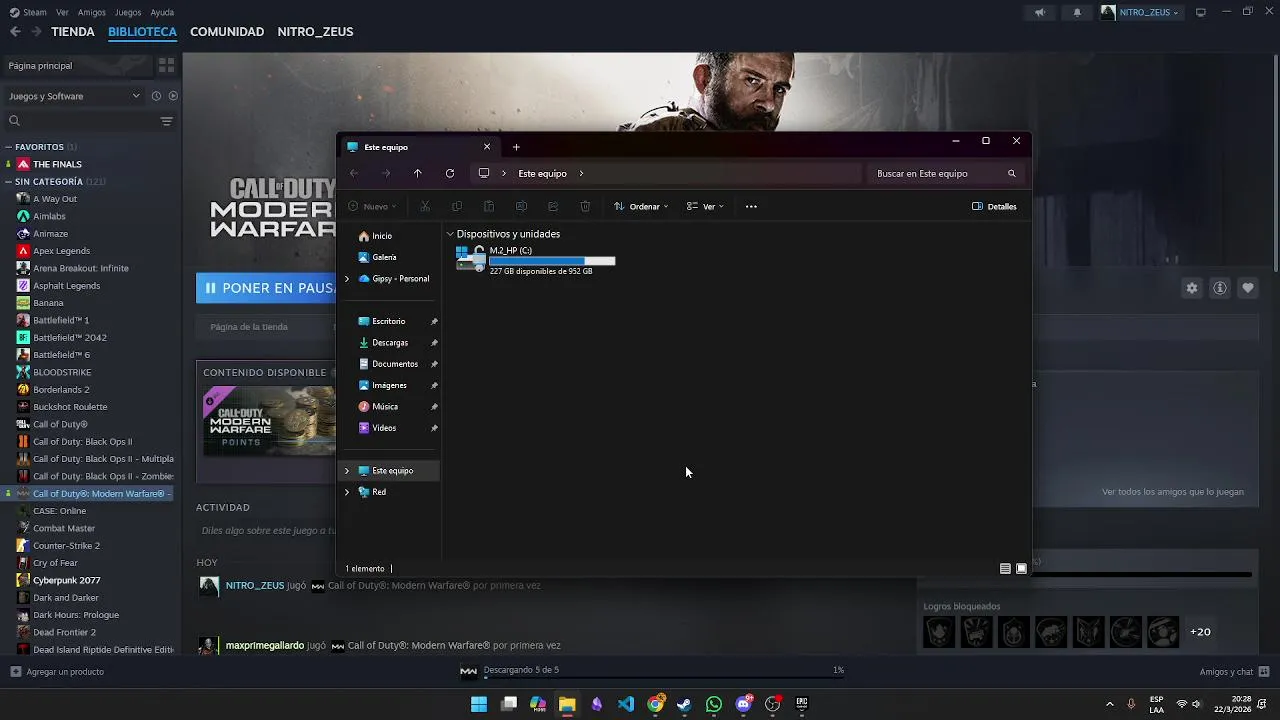Open the Juegos menu in Steam
The width and height of the screenshot is (1280, 720).
[128, 12]
